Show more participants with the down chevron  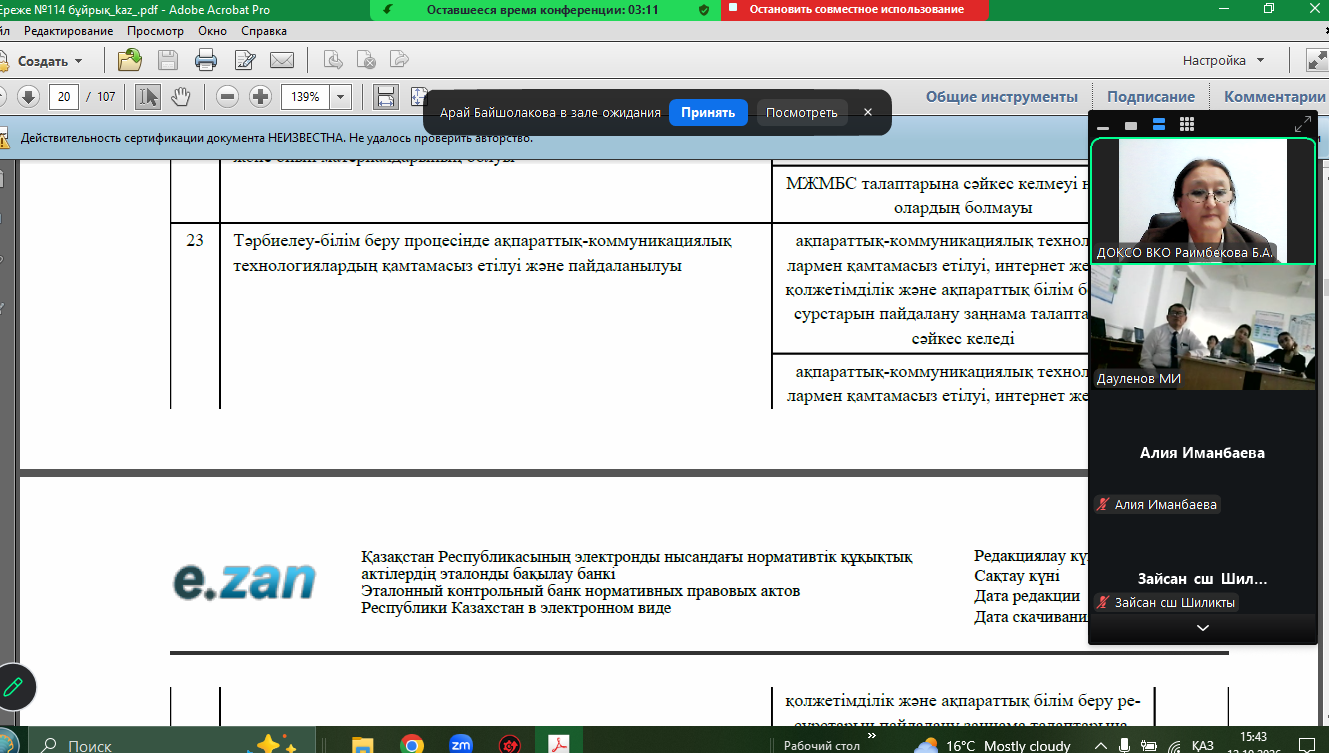click(x=1202, y=628)
